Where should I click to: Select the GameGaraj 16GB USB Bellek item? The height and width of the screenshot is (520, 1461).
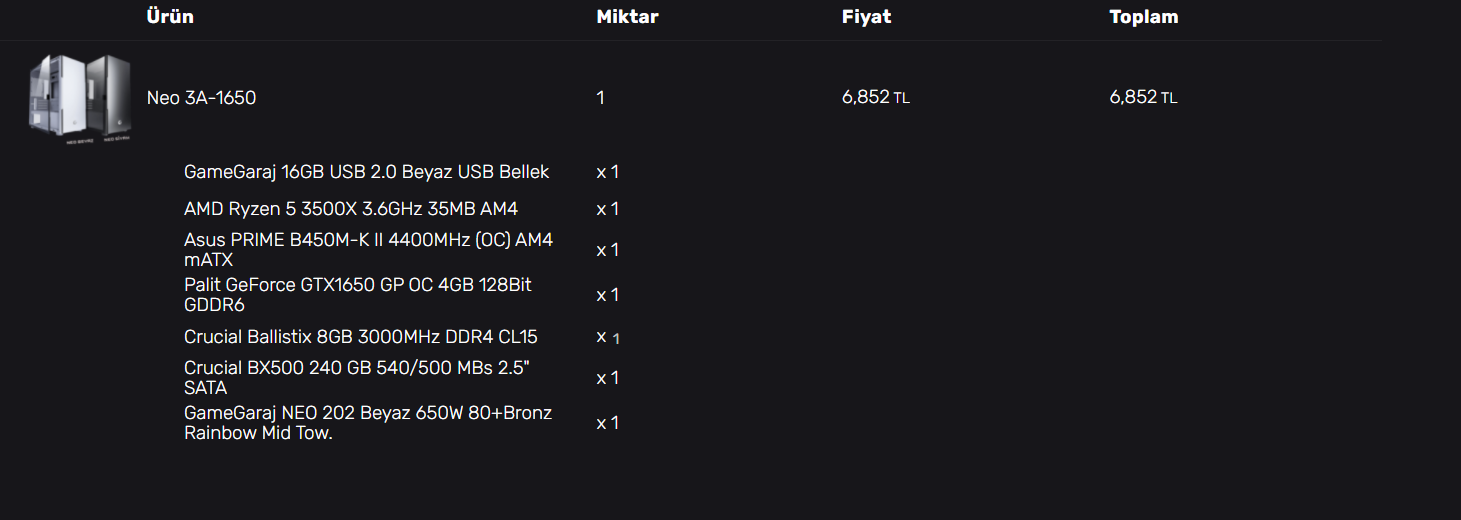366,172
